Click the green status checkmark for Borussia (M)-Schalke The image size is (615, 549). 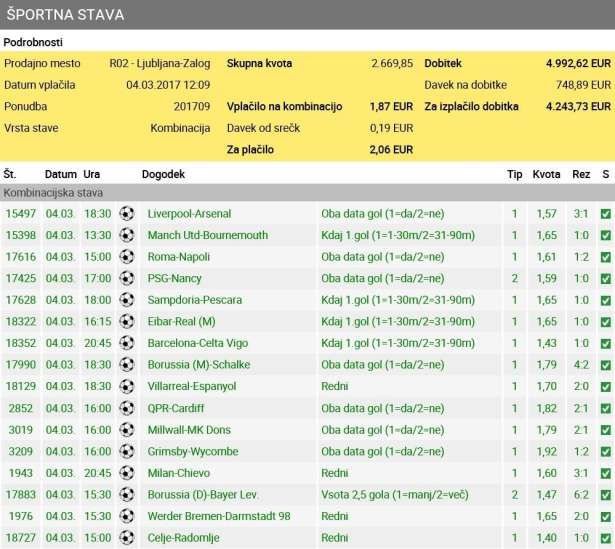[x=606, y=365]
